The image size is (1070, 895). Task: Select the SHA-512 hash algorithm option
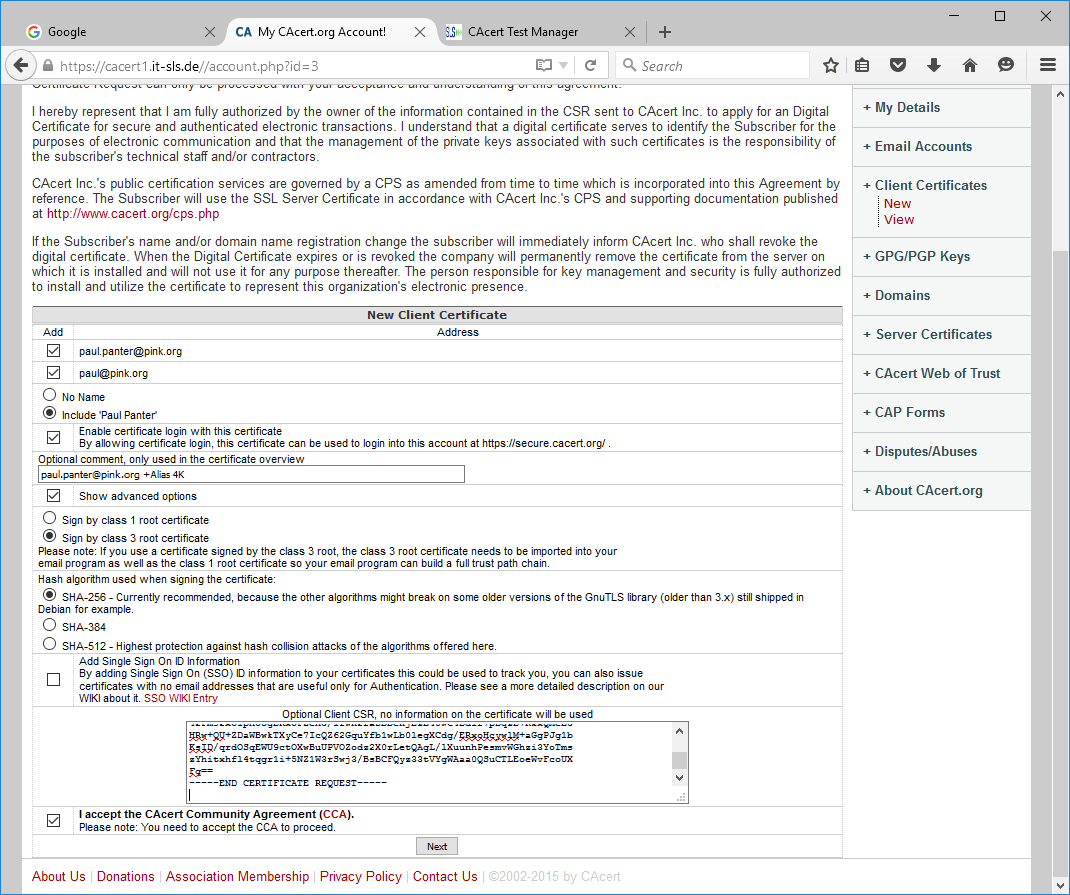[x=49, y=645]
